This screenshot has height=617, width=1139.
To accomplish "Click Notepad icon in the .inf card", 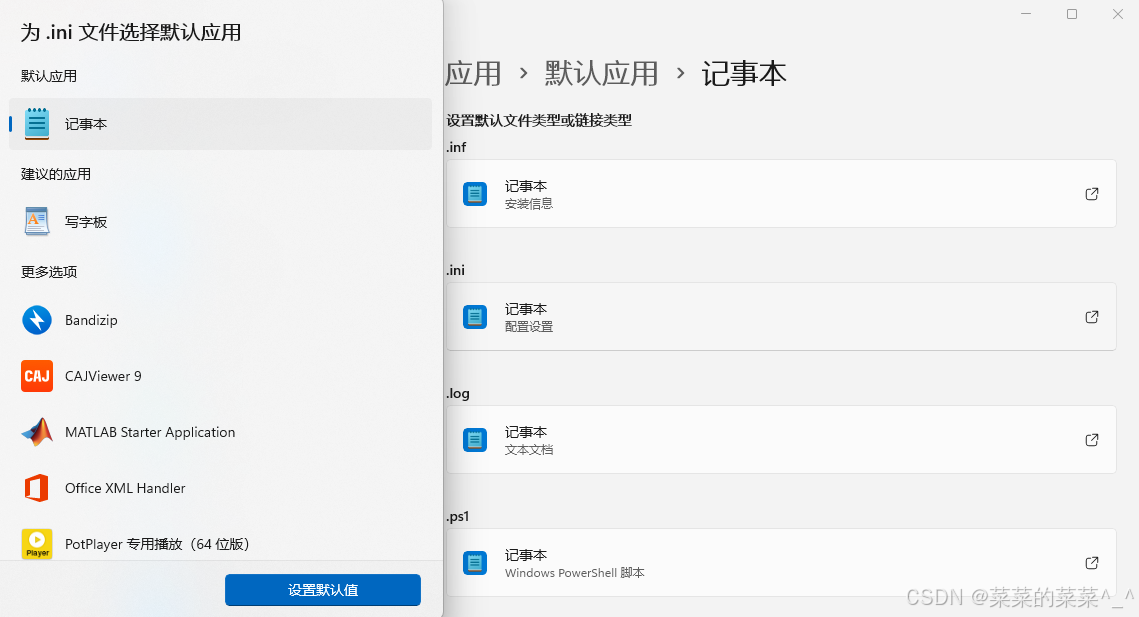I will tap(475, 194).
